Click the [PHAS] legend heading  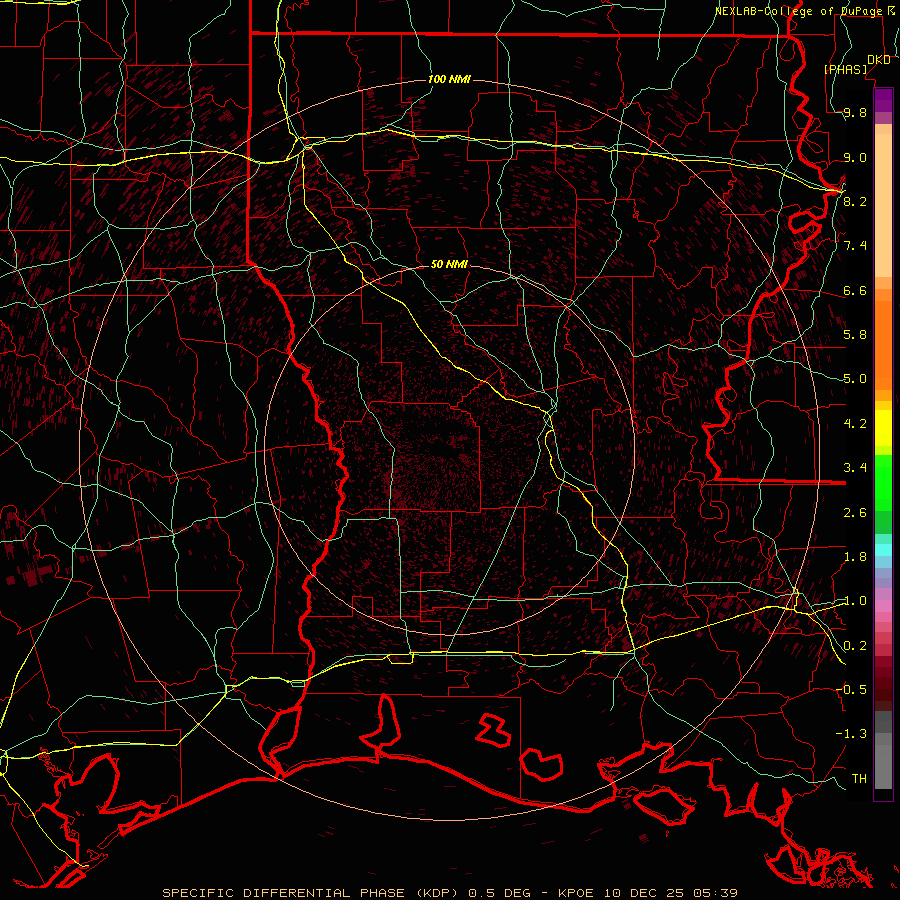[x=845, y=69]
